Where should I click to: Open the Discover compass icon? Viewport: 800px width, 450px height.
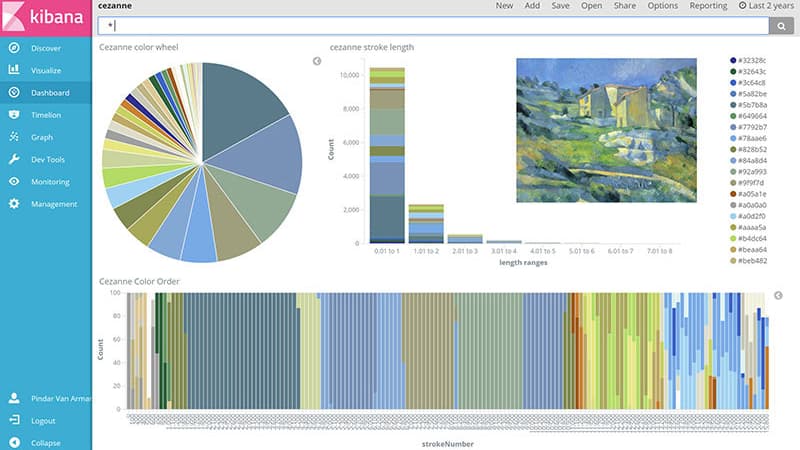[14, 48]
